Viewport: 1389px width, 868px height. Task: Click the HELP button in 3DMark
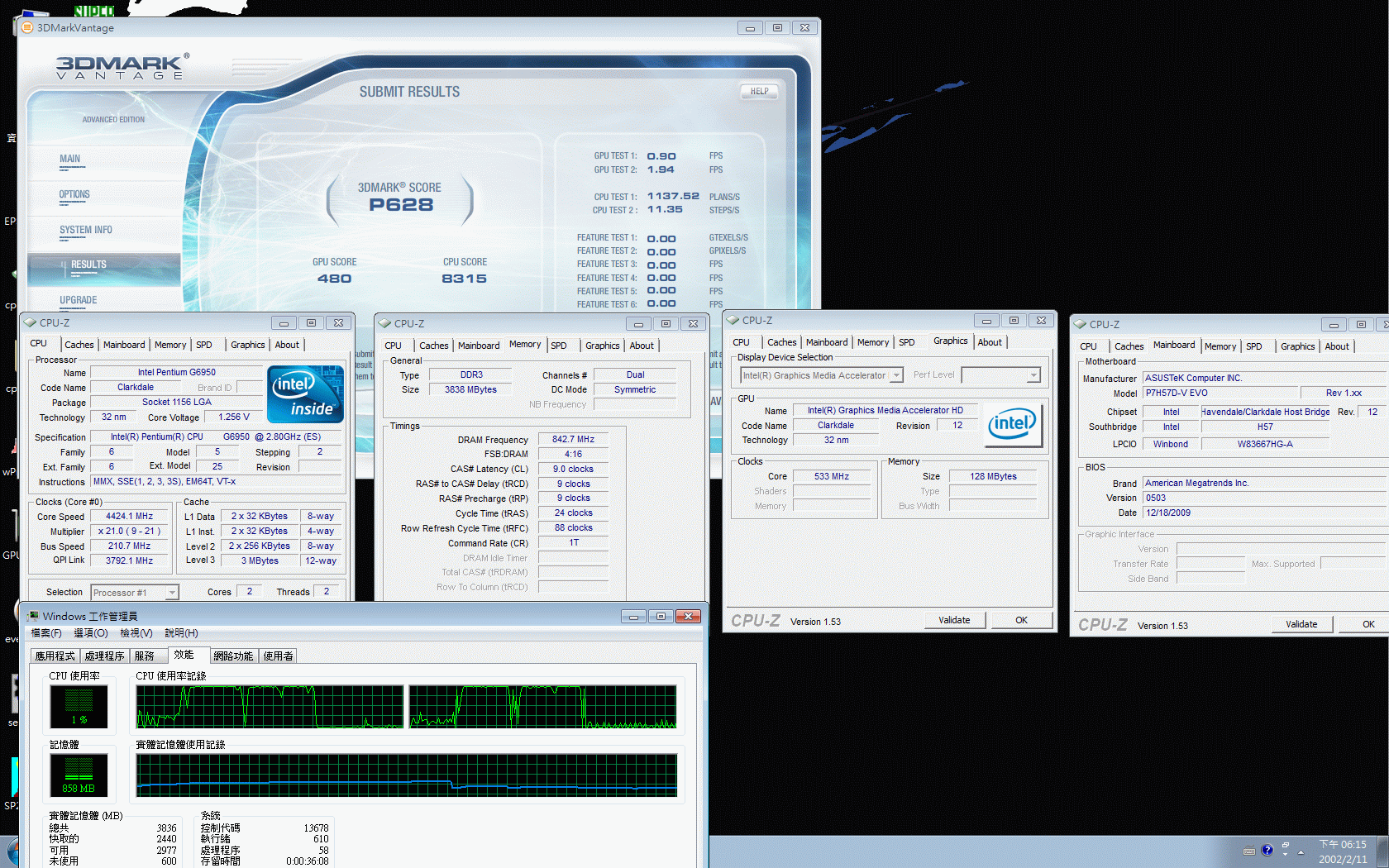(759, 91)
